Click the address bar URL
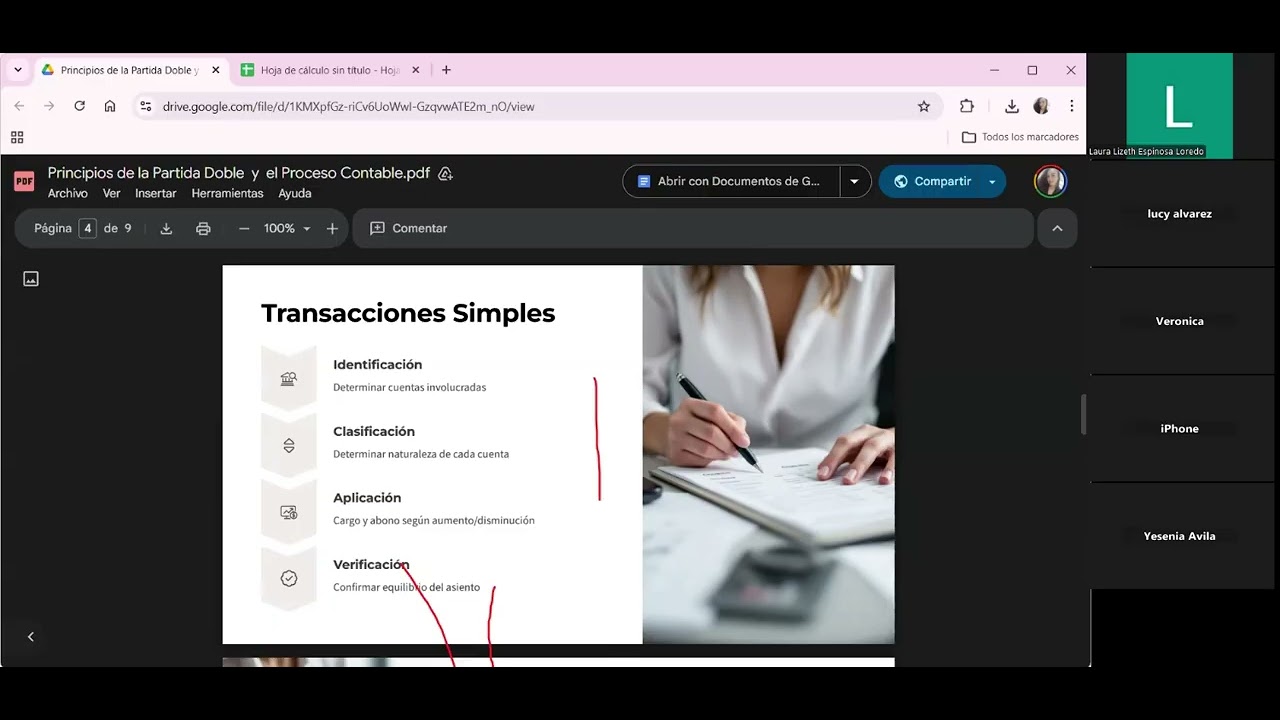Image resolution: width=1280 pixels, height=720 pixels. pyautogui.click(x=349, y=106)
